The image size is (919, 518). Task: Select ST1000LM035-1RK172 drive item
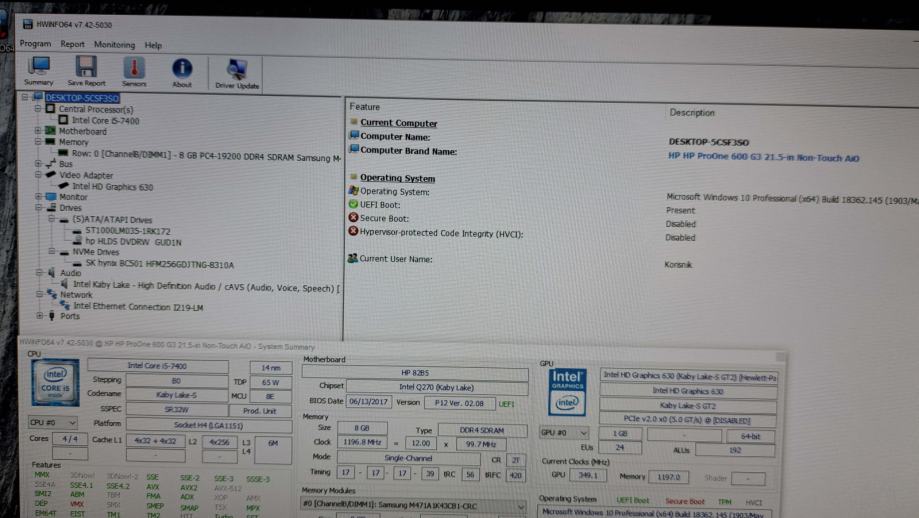[x=128, y=231]
